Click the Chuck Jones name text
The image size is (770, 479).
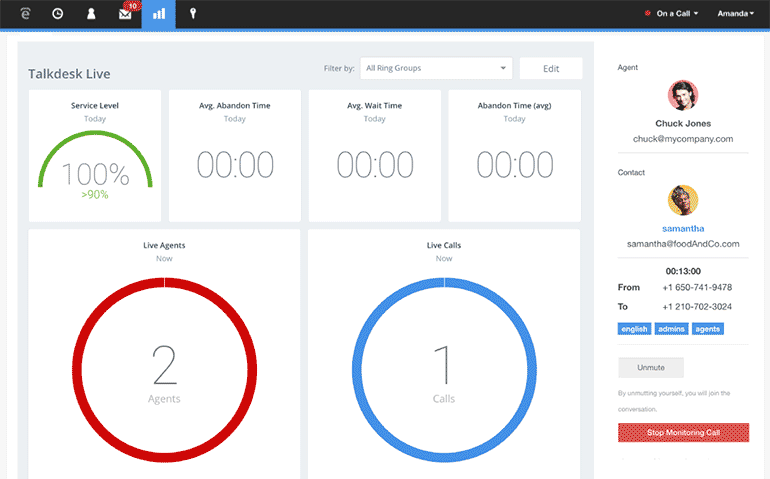(x=683, y=123)
